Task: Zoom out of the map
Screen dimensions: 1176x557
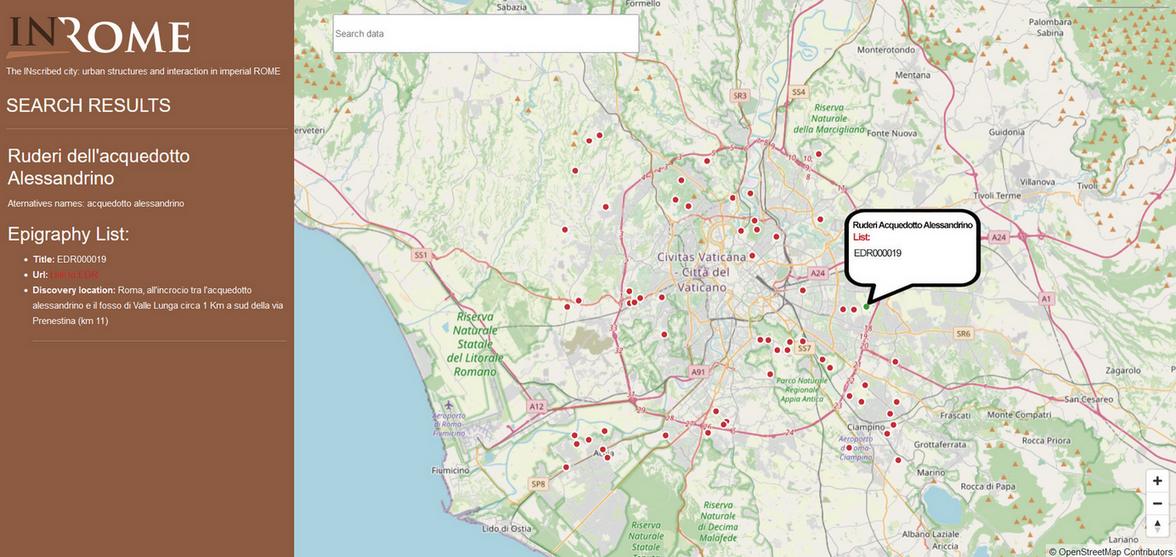Action: 1157,503
